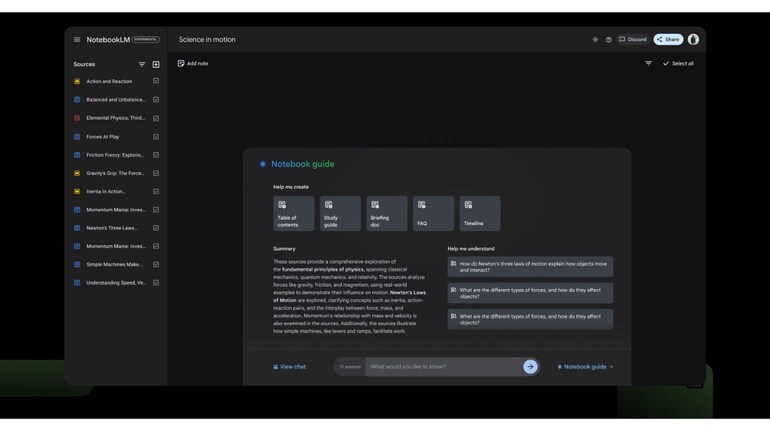Toggle the light/dark theme sun icon
Screen dimensions: 770x431
tap(595, 40)
